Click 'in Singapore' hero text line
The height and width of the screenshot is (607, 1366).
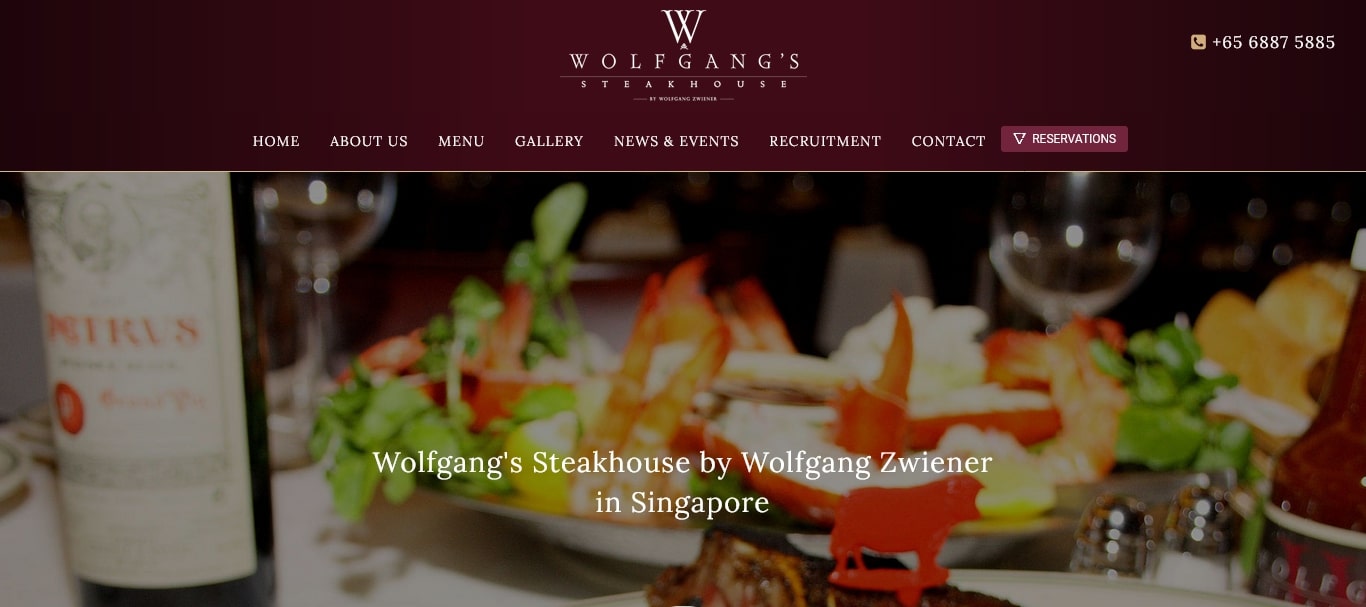click(x=682, y=502)
